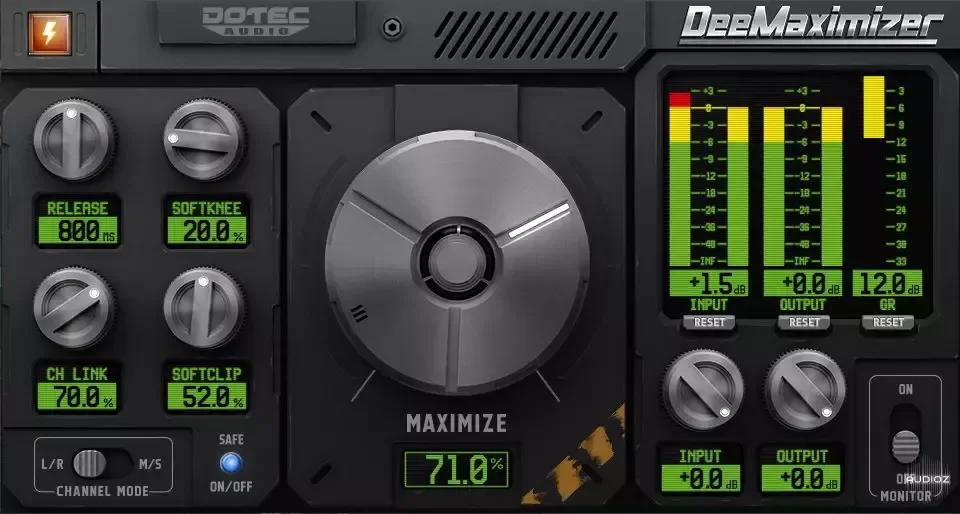This screenshot has height=514, width=960.
Task: Click the +0.0 dB output peak readout
Action: click(x=803, y=283)
